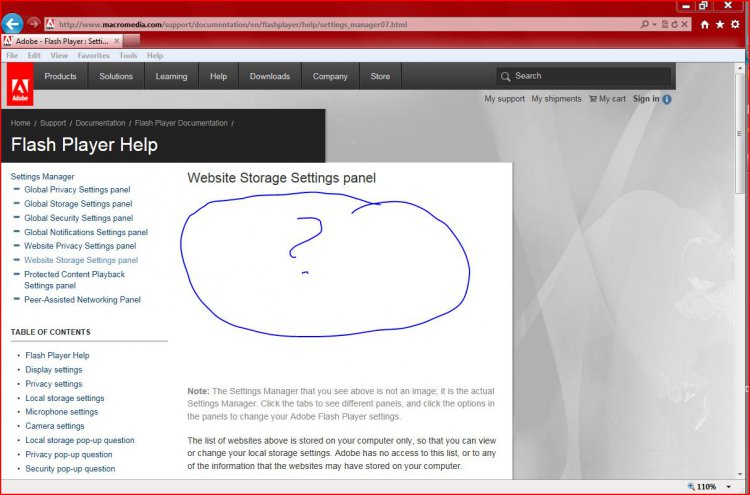750x495 pixels.
Task: Open the My shipments link
Action: pos(556,99)
